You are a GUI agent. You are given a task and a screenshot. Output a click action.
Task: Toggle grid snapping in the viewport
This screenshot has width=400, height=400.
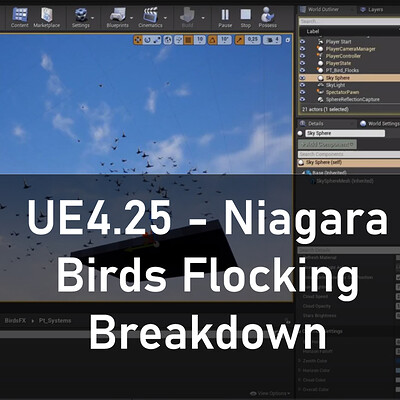click(188, 40)
